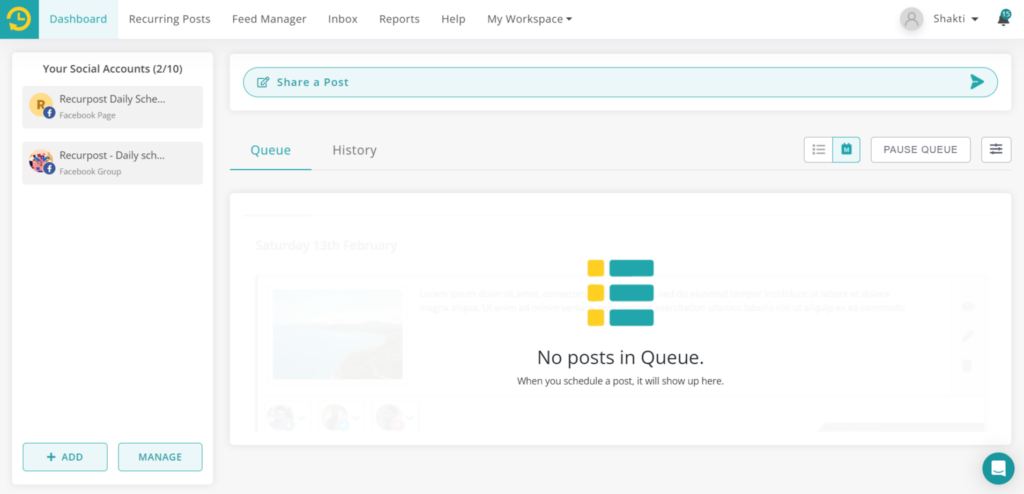Image resolution: width=1024 pixels, height=494 pixels.
Task: Open the Reports menu item
Action: [399, 19]
